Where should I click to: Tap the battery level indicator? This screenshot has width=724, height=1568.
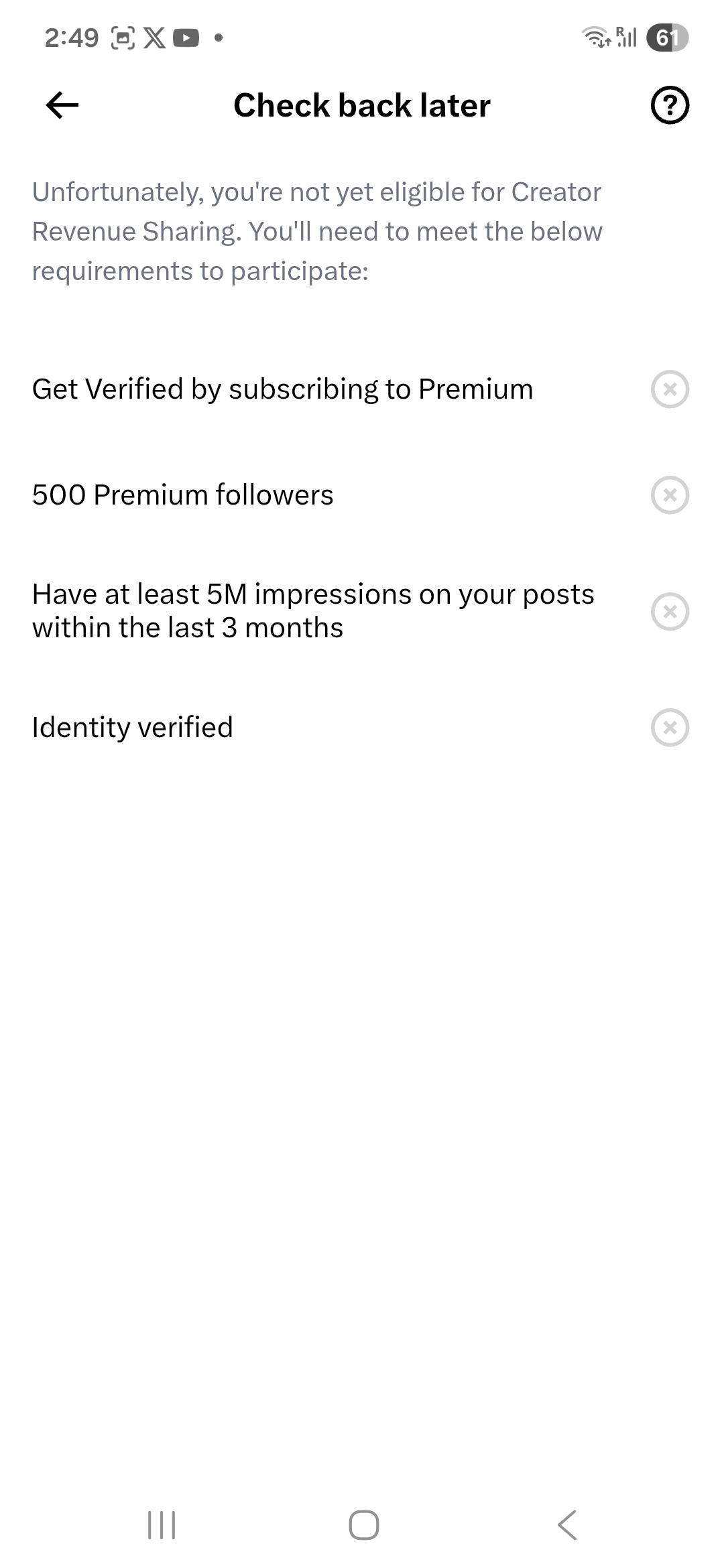coord(667,38)
